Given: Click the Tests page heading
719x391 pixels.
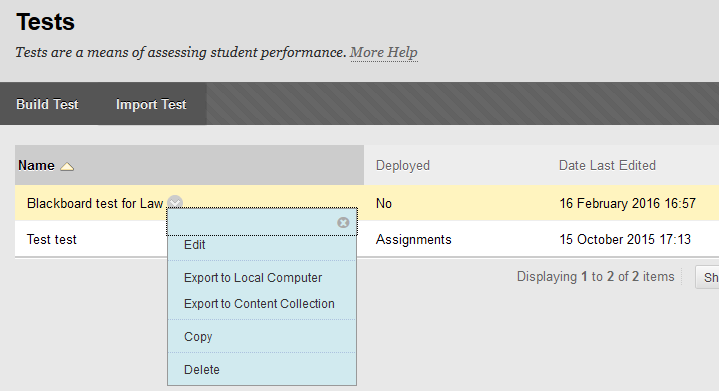Looking at the screenshot, I should pos(45,22).
